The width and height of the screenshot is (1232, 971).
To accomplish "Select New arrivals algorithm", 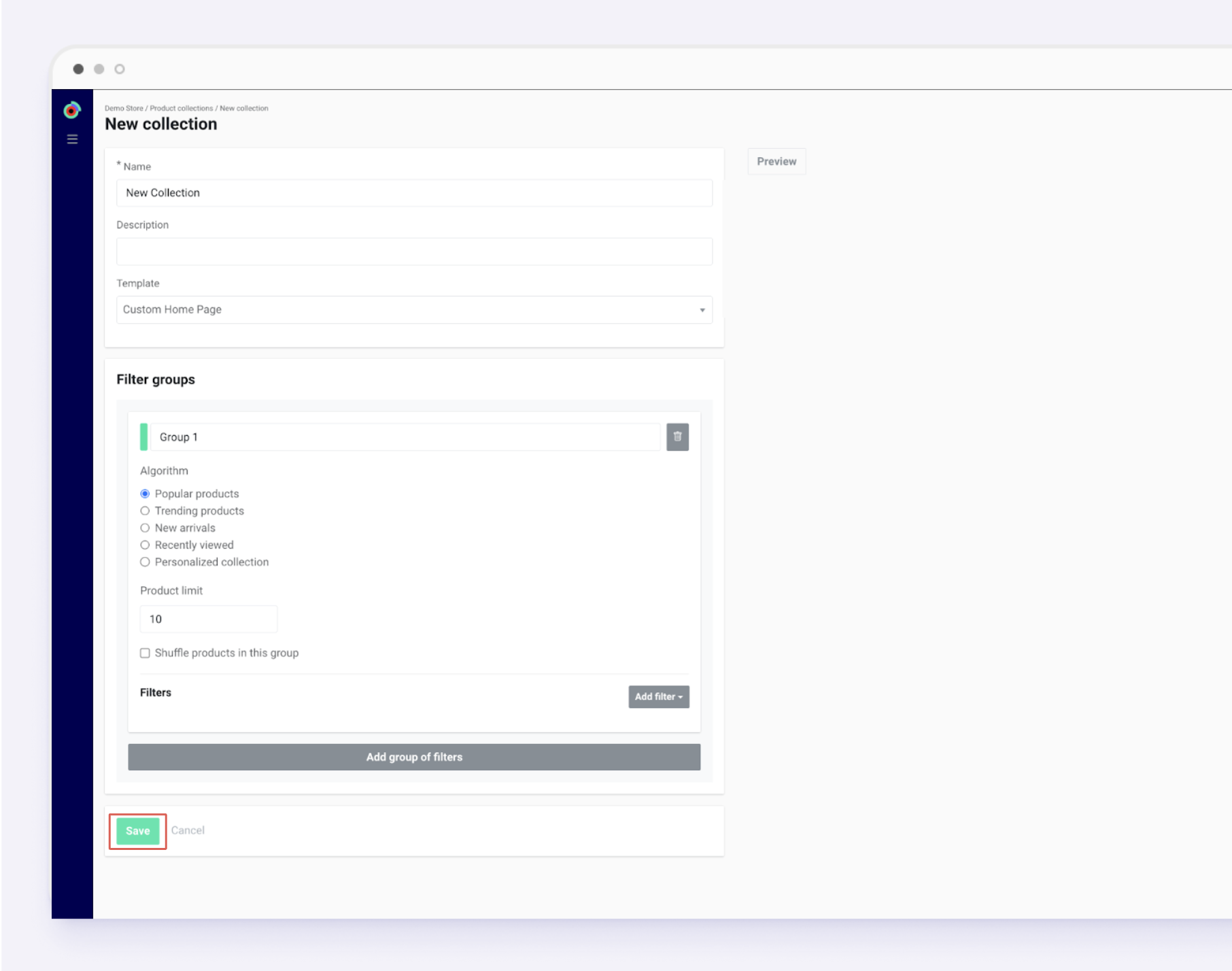I will pyautogui.click(x=145, y=528).
